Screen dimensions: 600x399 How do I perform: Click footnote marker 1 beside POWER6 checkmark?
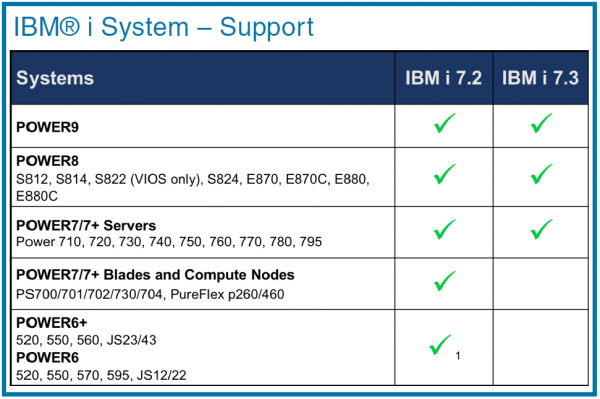point(458,356)
